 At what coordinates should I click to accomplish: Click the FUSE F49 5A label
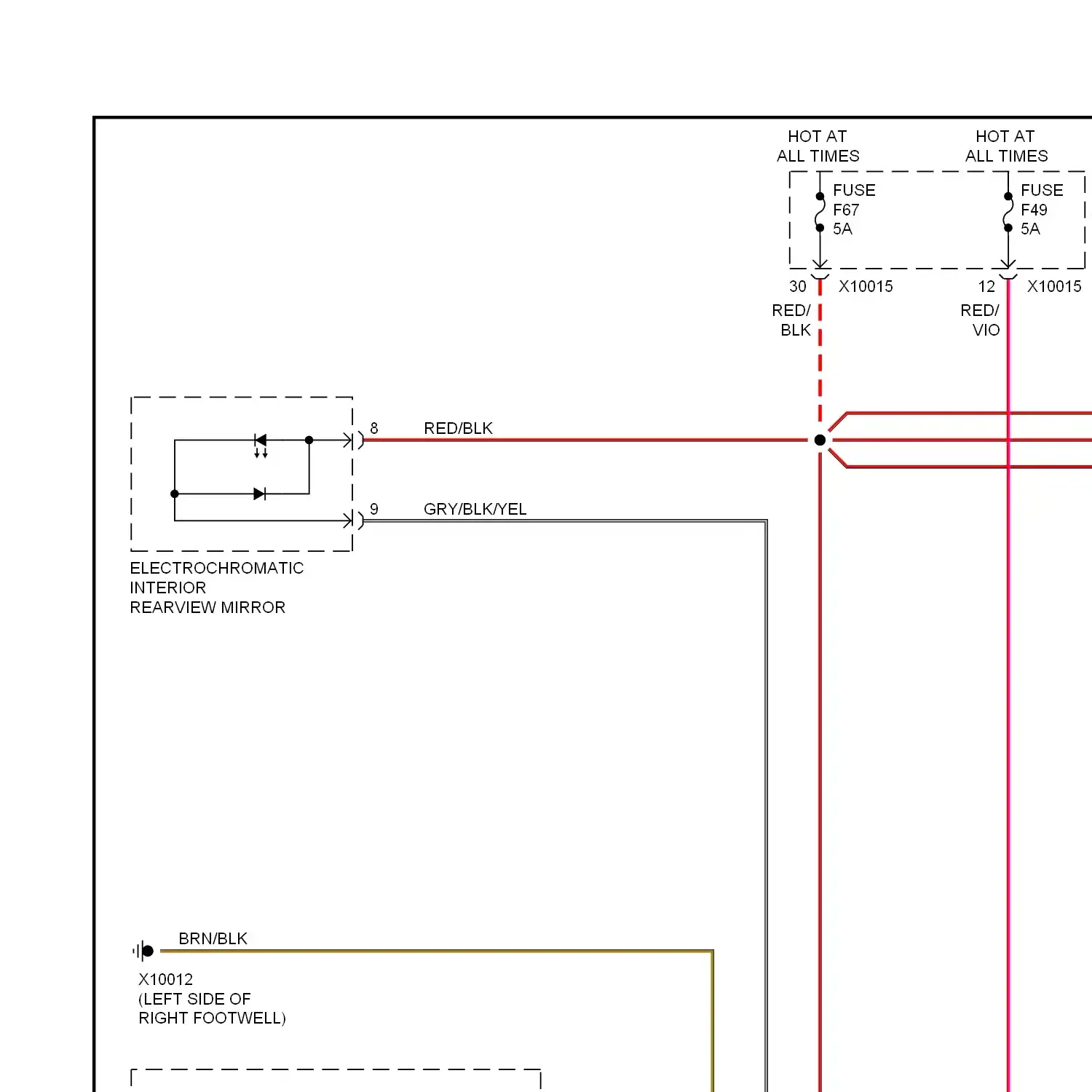tap(1042, 210)
